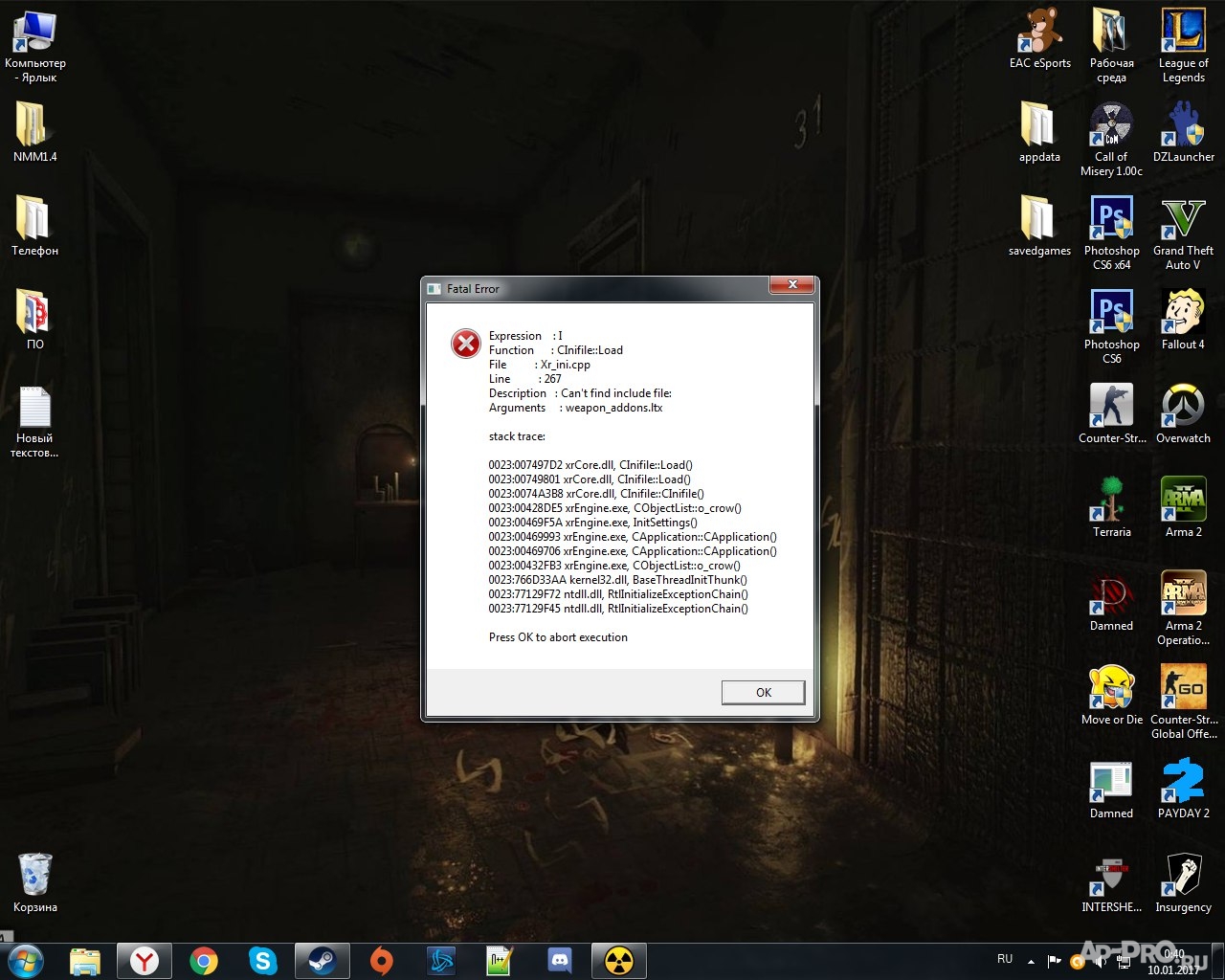Viewport: 1225px width, 980px height.
Task: Open Yandex browser from taskbar
Action: click(145, 960)
